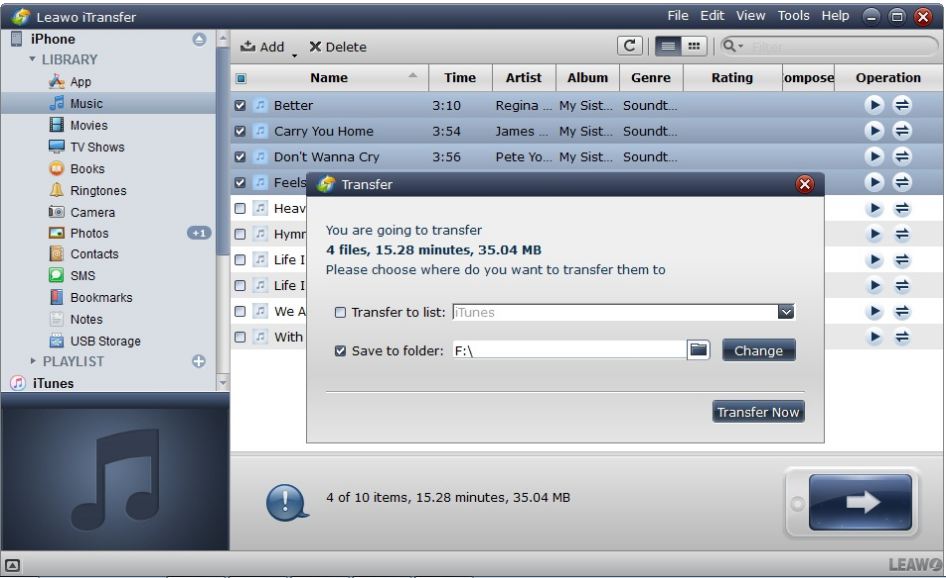Uncheck the Don't Wanna Cry song checkbox
Screen dimensions: 946x578
(x=240, y=157)
